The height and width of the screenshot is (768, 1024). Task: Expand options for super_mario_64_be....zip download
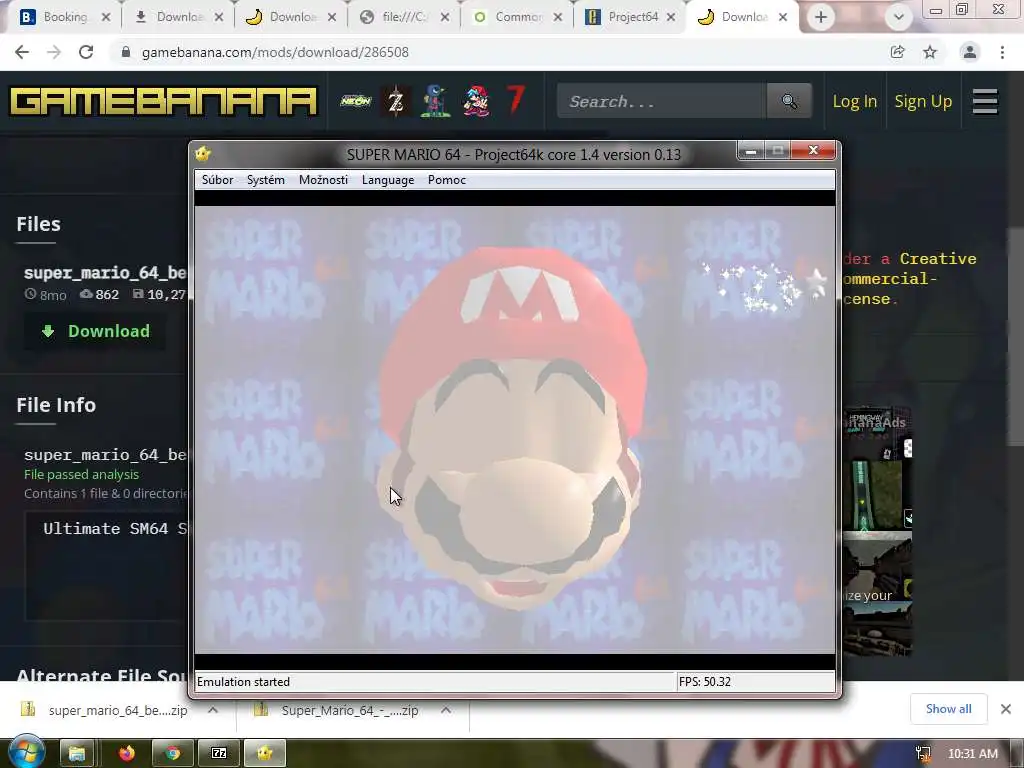pos(213,710)
